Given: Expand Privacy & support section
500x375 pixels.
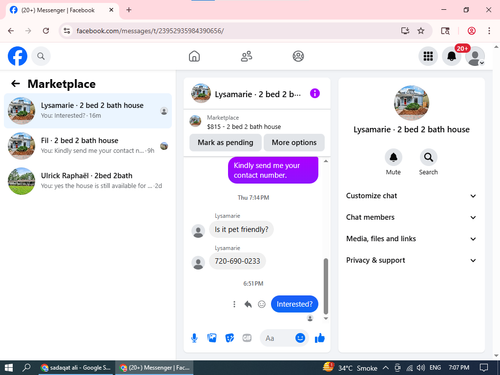Looking at the screenshot, I should click(411, 260).
